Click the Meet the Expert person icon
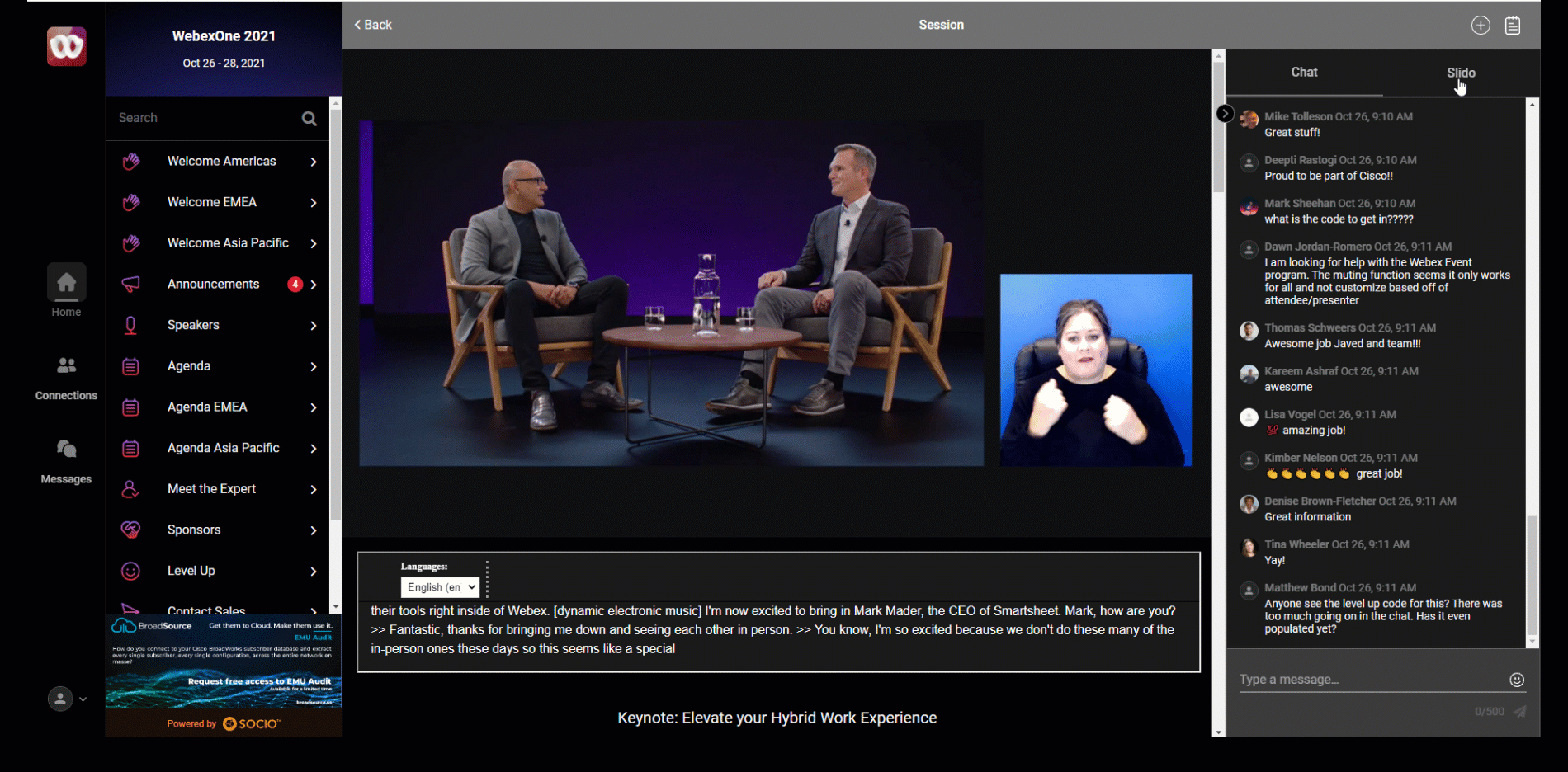 (x=130, y=489)
